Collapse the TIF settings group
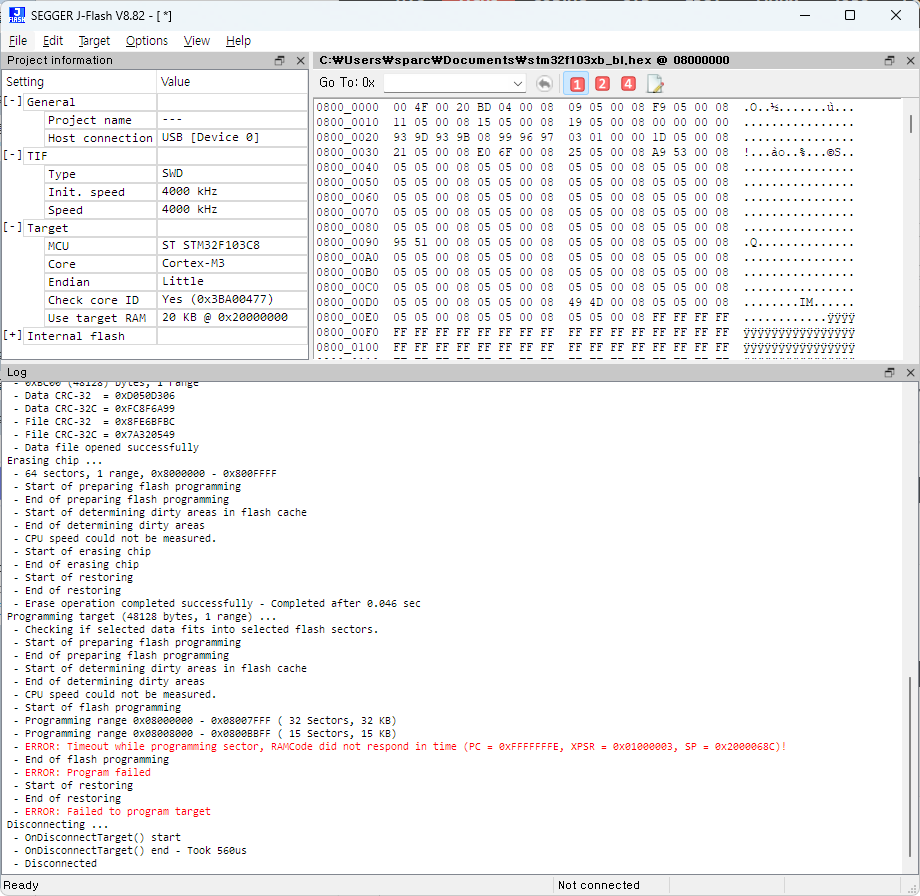 13,155
